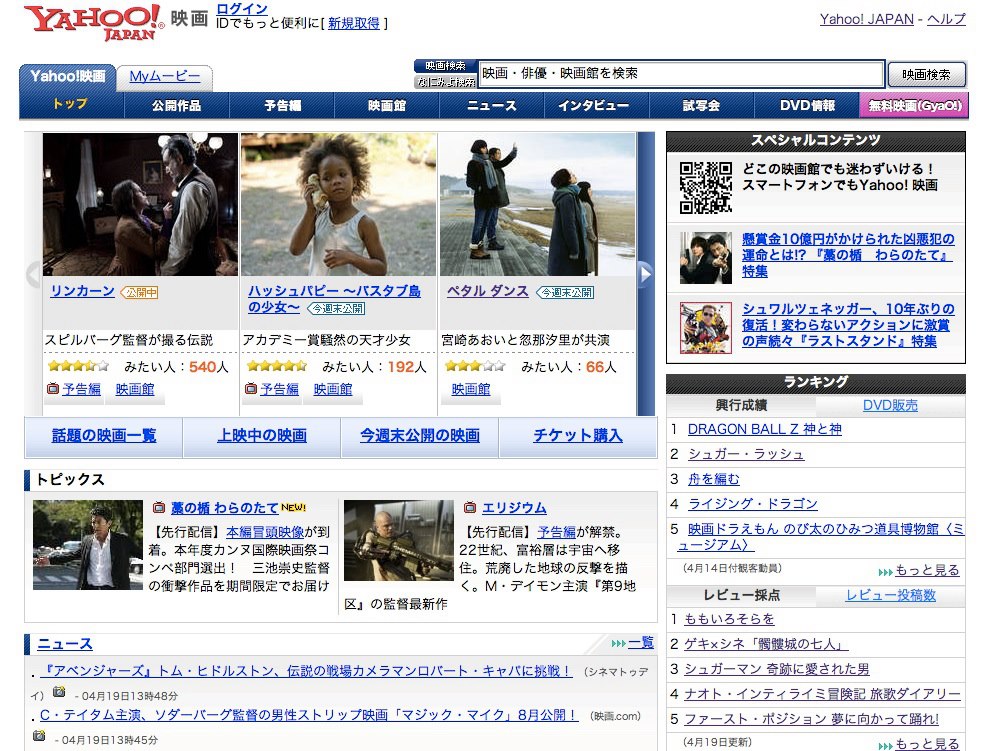Open 試写会 in navigation bar

(x=701, y=105)
